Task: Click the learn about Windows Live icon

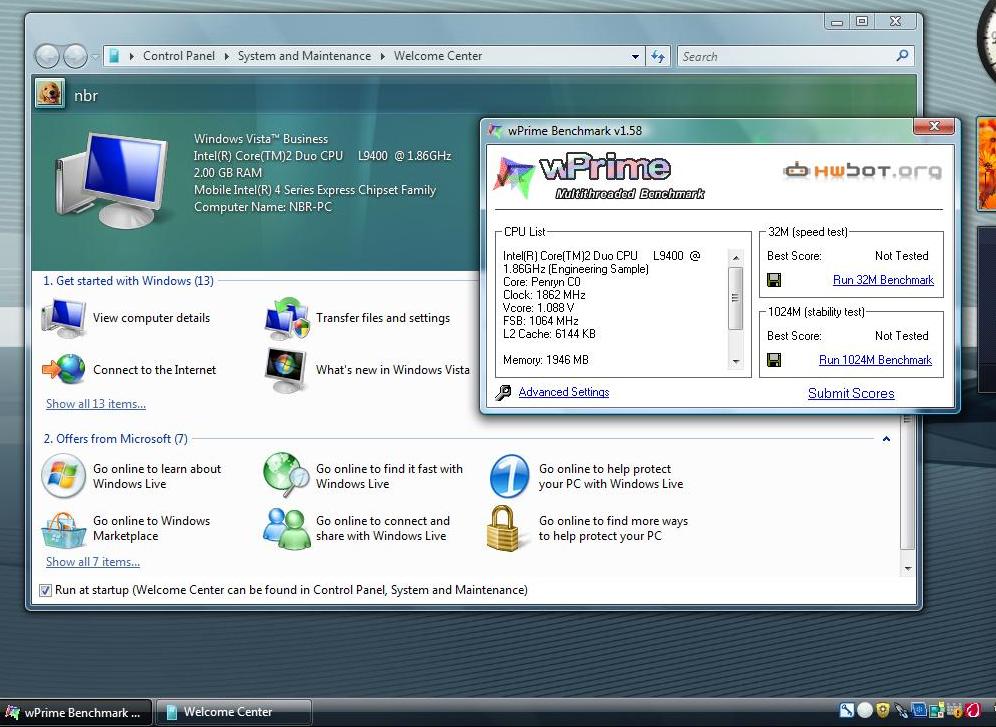Action: (64, 476)
